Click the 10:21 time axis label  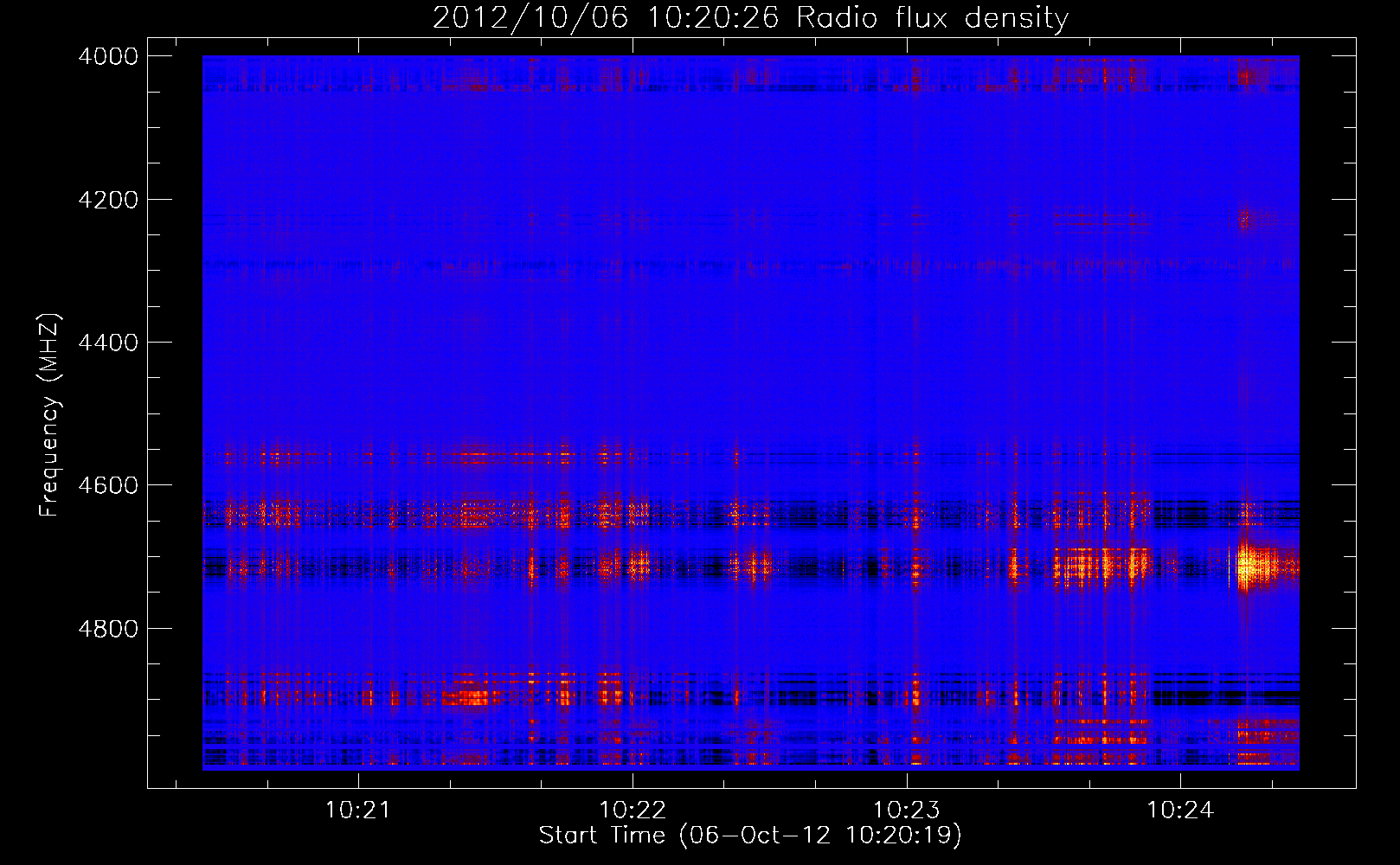(x=358, y=811)
